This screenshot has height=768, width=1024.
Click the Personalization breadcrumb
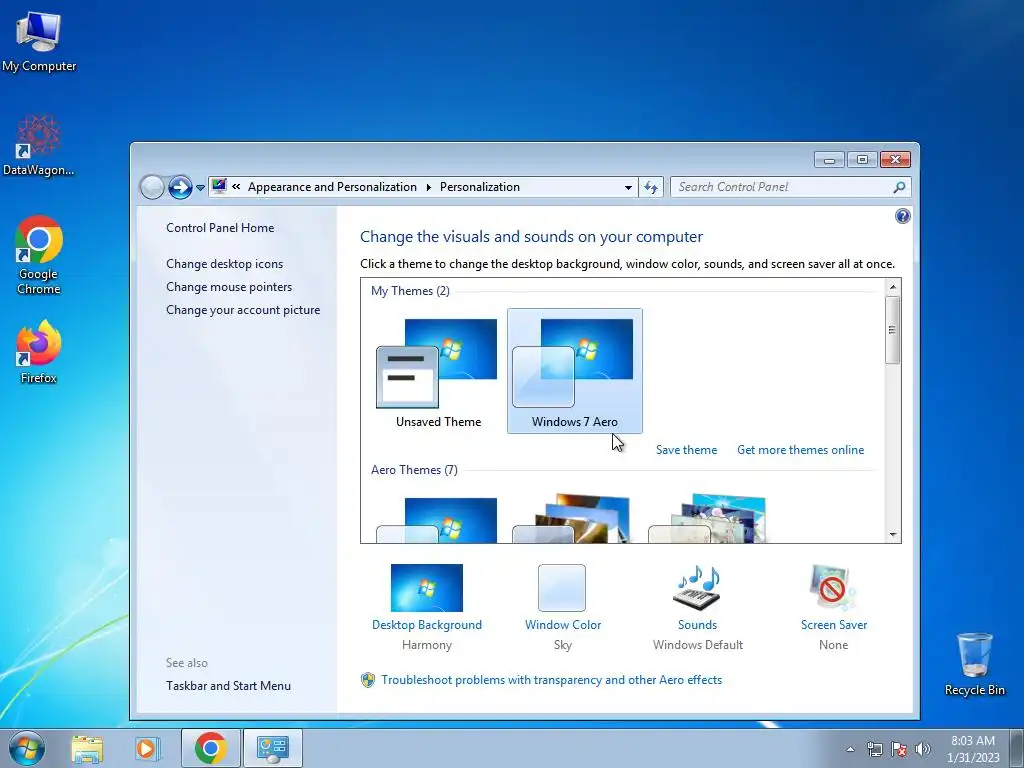click(479, 187)
